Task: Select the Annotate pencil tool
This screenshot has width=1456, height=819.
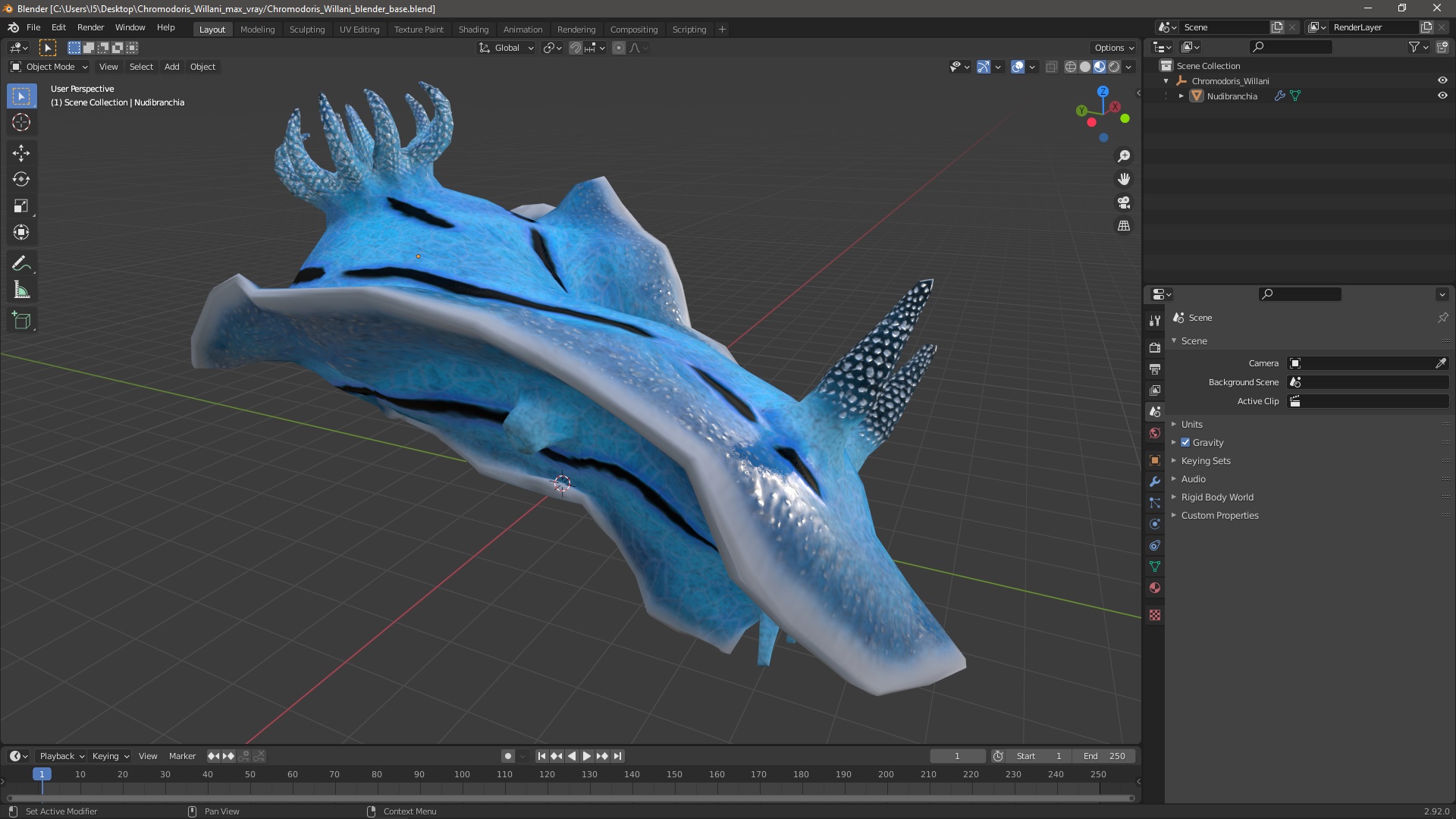Action: (21, 264)
